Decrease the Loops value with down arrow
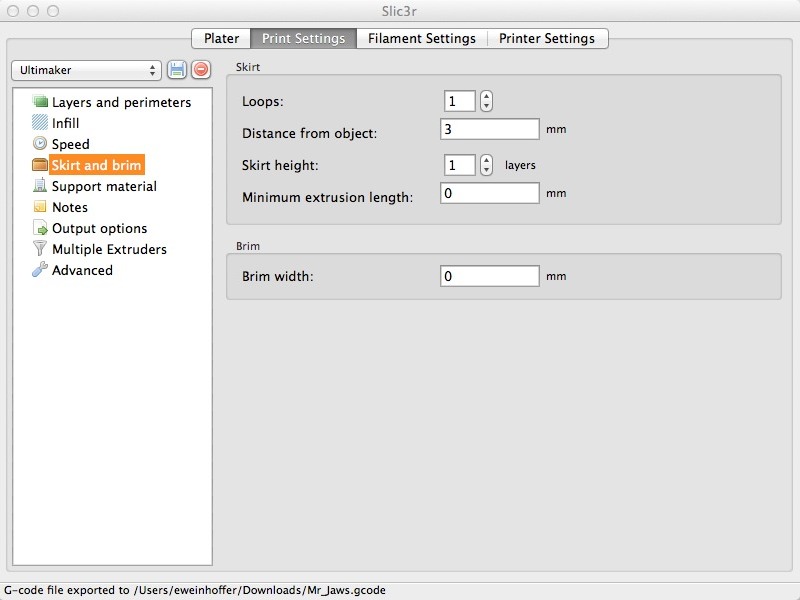Image resolution: width=800 pixels, height=600 pixels. click(486, 106)
